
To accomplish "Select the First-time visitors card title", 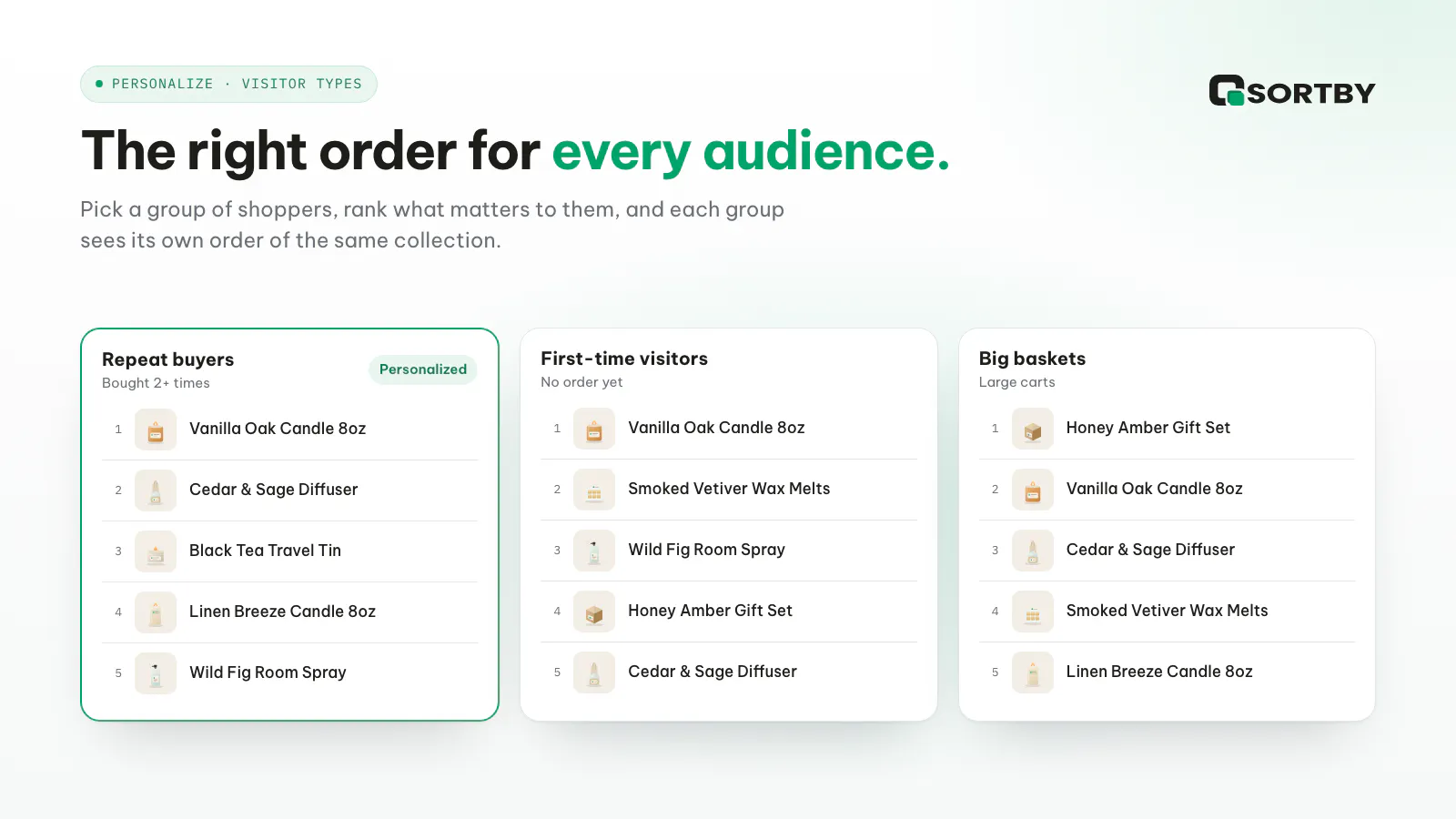I will tap(624, 359).
